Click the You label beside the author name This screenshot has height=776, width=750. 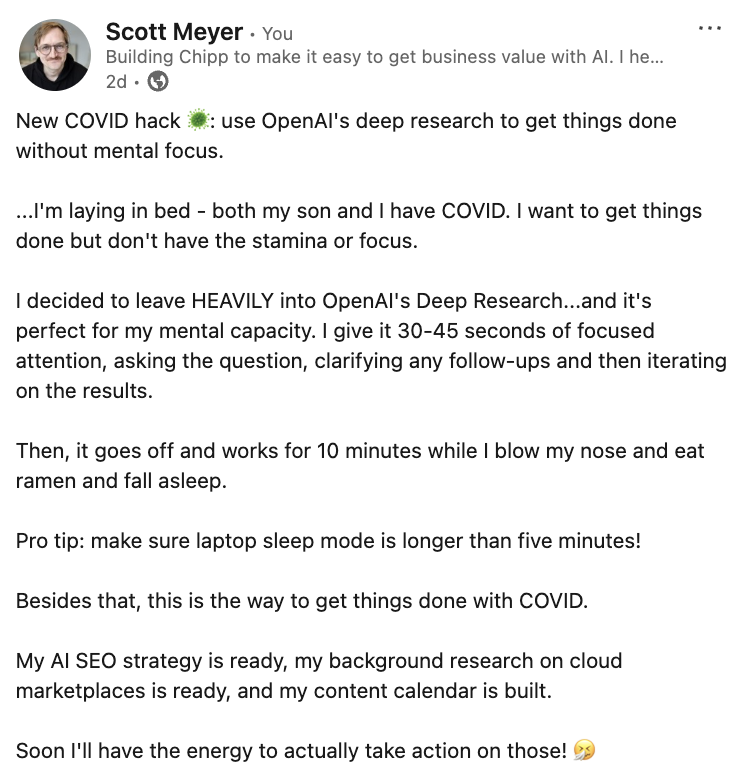pyautogui.click(x=277, y=34)
